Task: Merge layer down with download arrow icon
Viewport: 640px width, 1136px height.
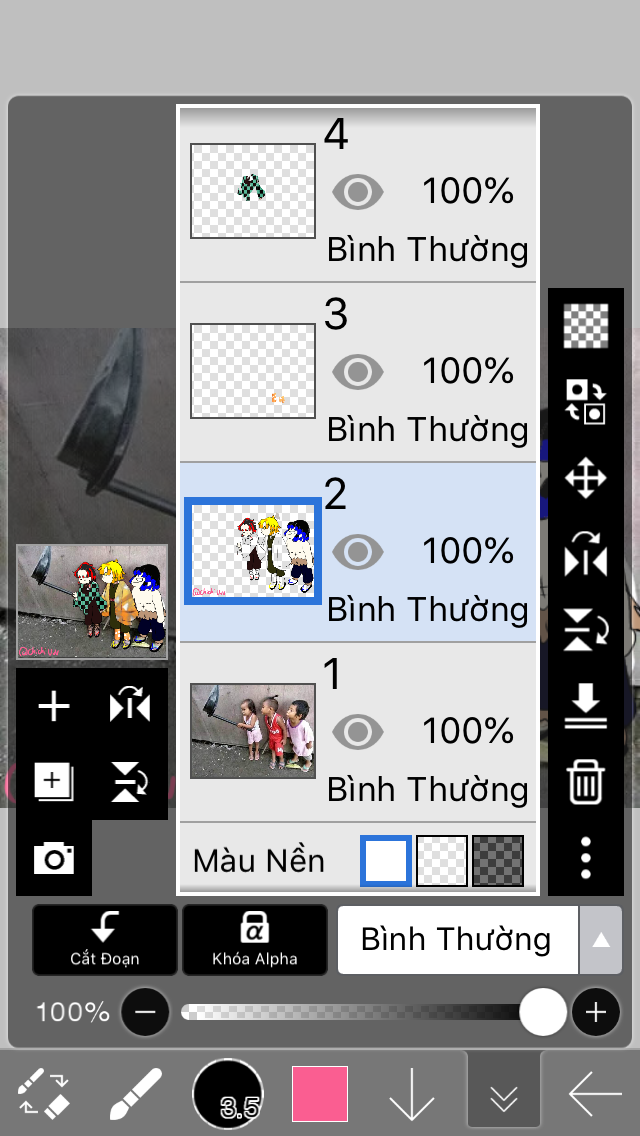Action: coord(586,706)
